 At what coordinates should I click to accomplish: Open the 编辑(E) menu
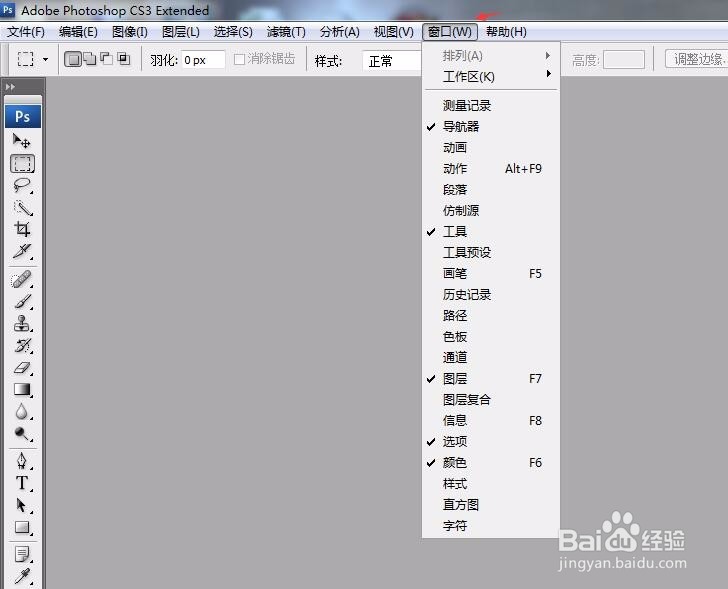tap(78, 32)
